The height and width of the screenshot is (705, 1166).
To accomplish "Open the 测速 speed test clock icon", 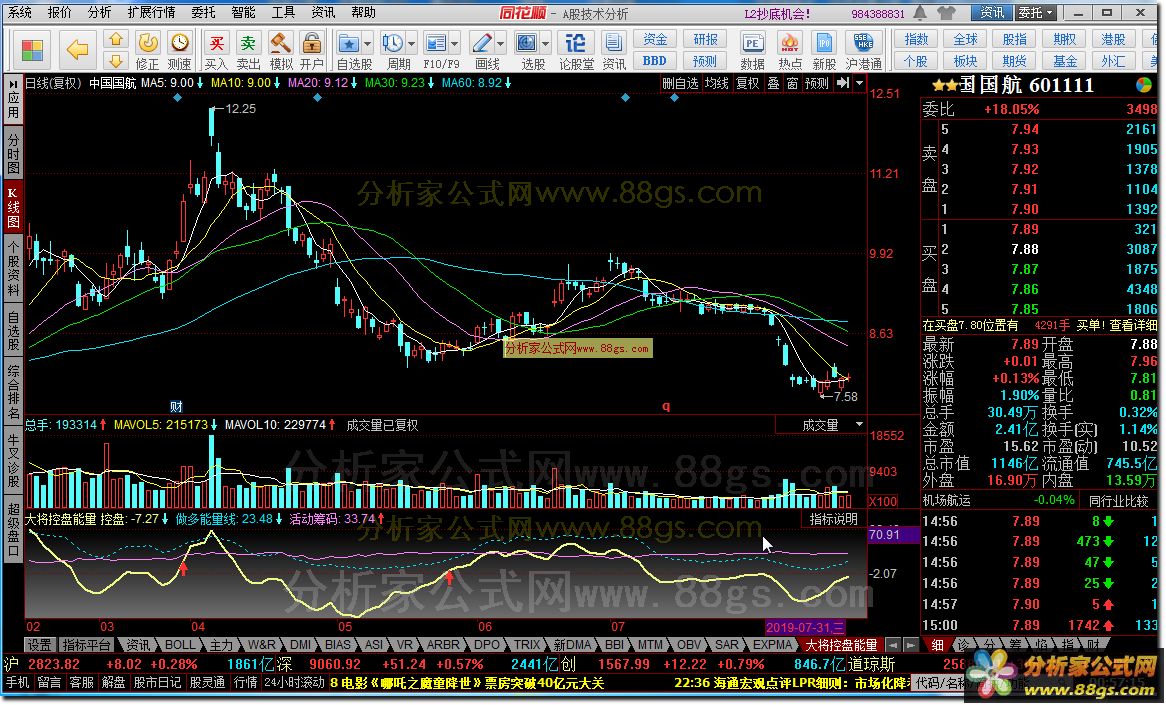I will tap(179, 51).
